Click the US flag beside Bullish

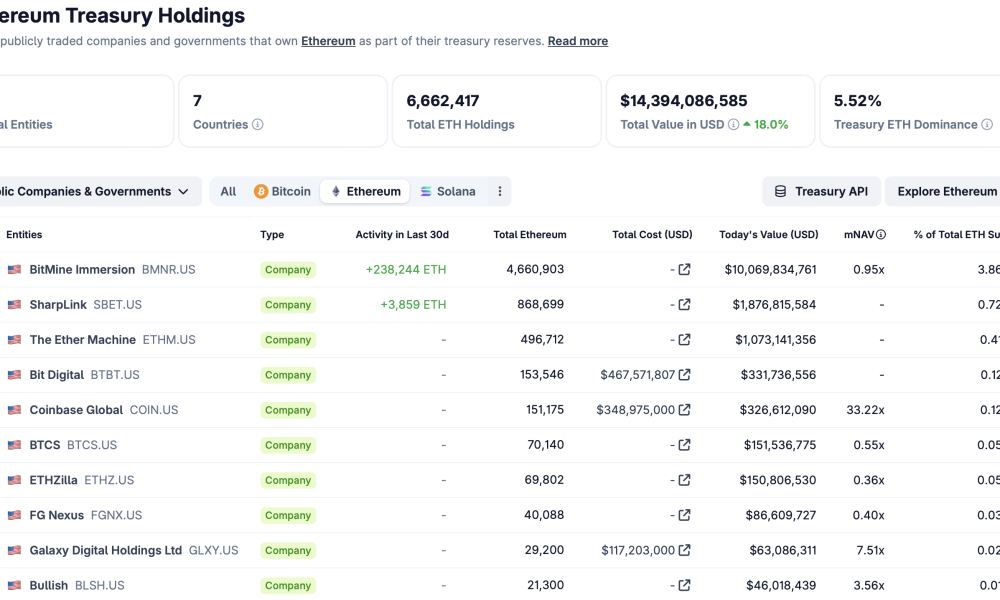pos(14,585)
